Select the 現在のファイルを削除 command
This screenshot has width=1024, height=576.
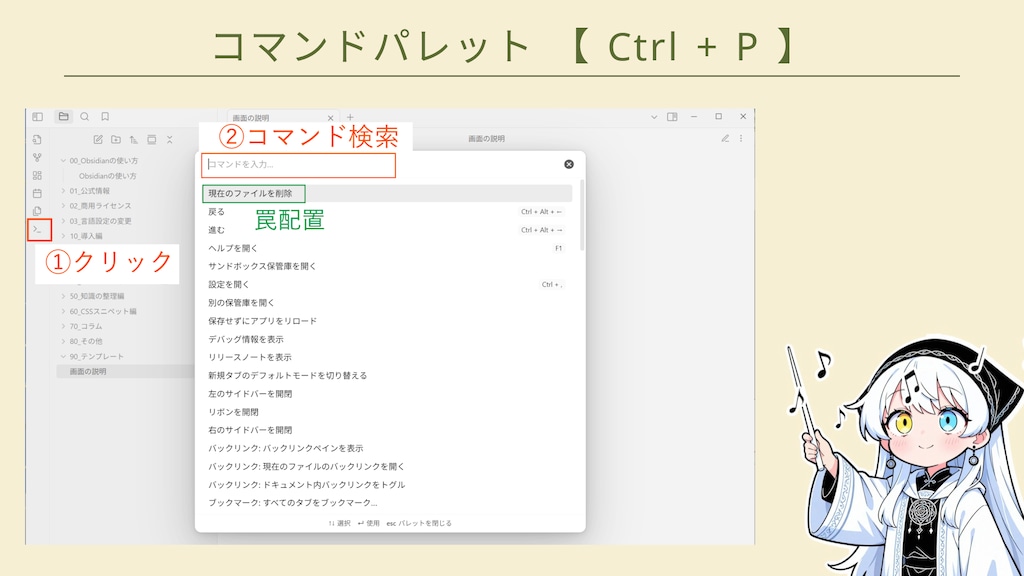(252, 193)
